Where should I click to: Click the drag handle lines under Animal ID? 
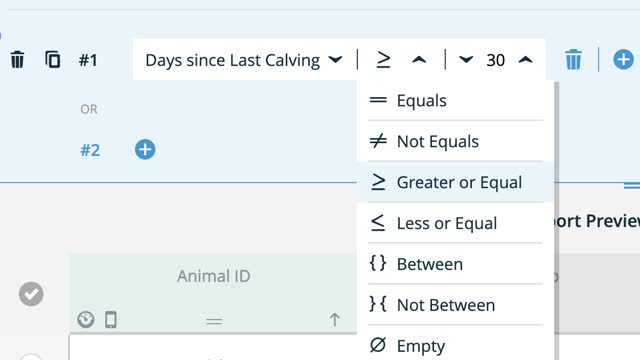point(214,322)
